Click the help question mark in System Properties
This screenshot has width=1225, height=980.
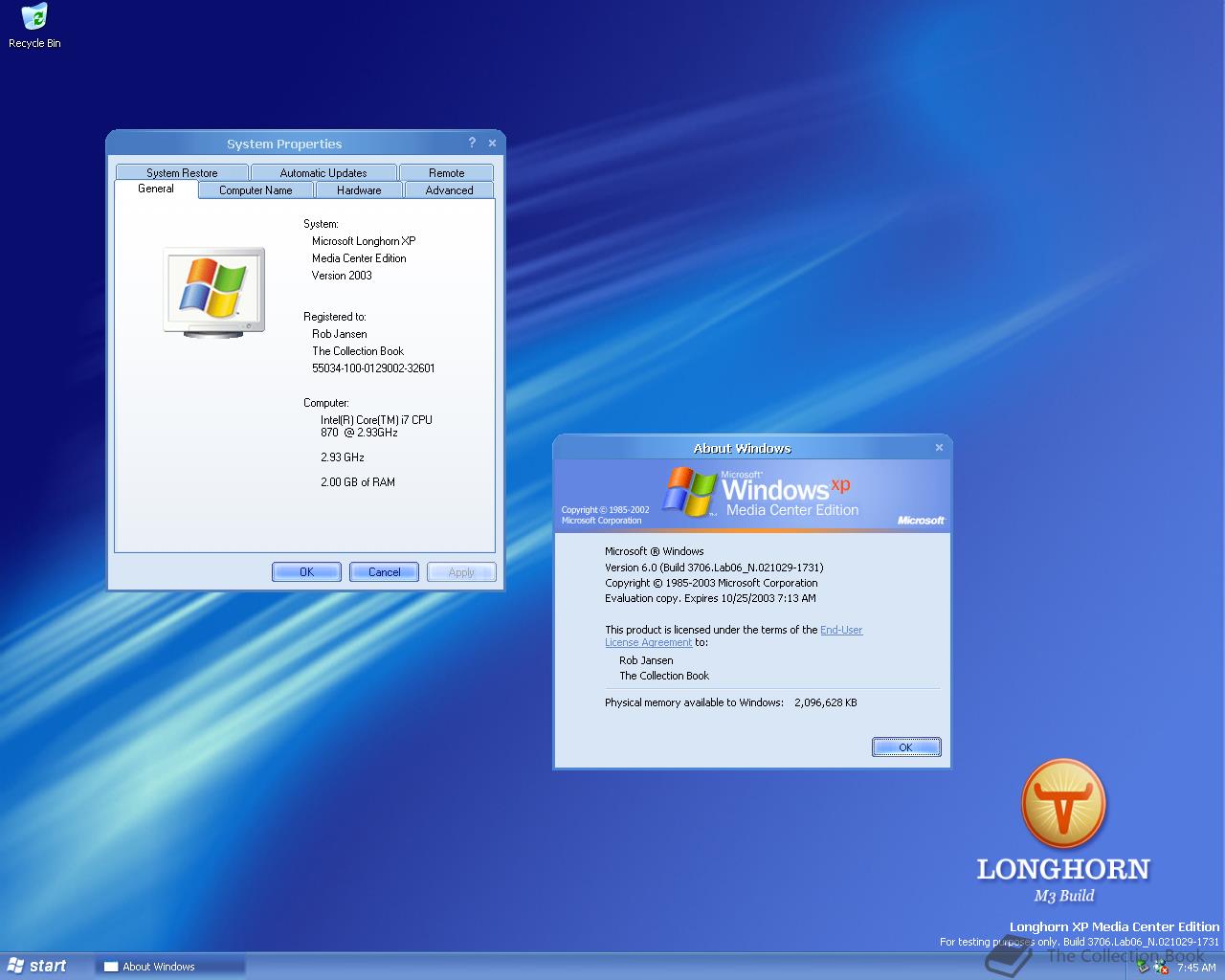(x=471, y=143)
